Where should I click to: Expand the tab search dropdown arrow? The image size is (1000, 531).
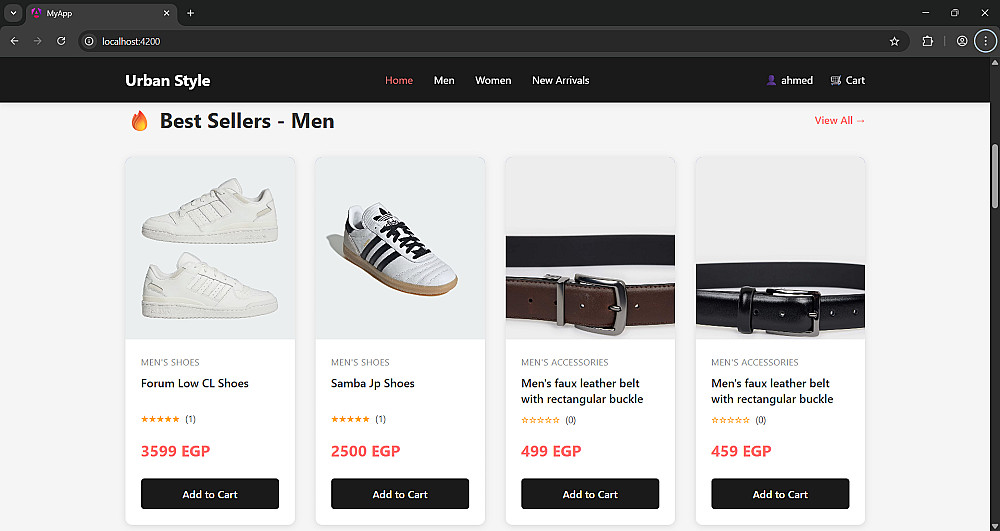tap(13, 13)
